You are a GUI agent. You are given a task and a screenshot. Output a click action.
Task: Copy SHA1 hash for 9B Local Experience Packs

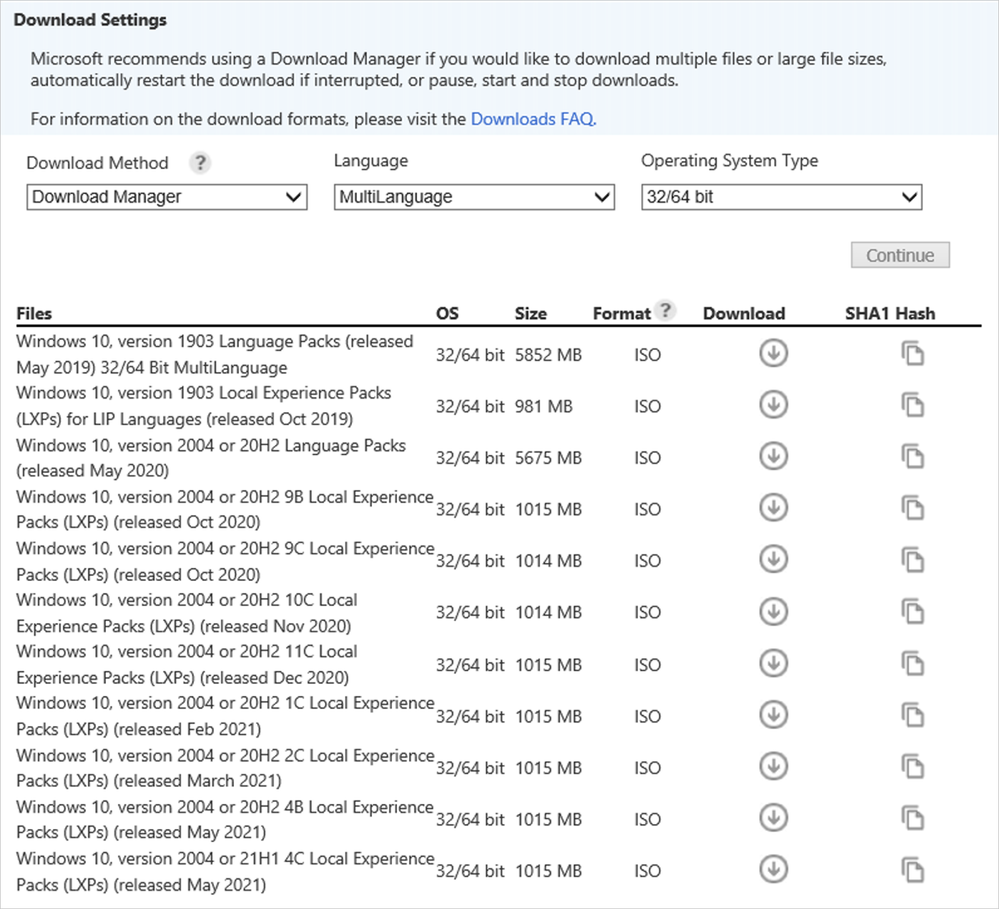912,508
